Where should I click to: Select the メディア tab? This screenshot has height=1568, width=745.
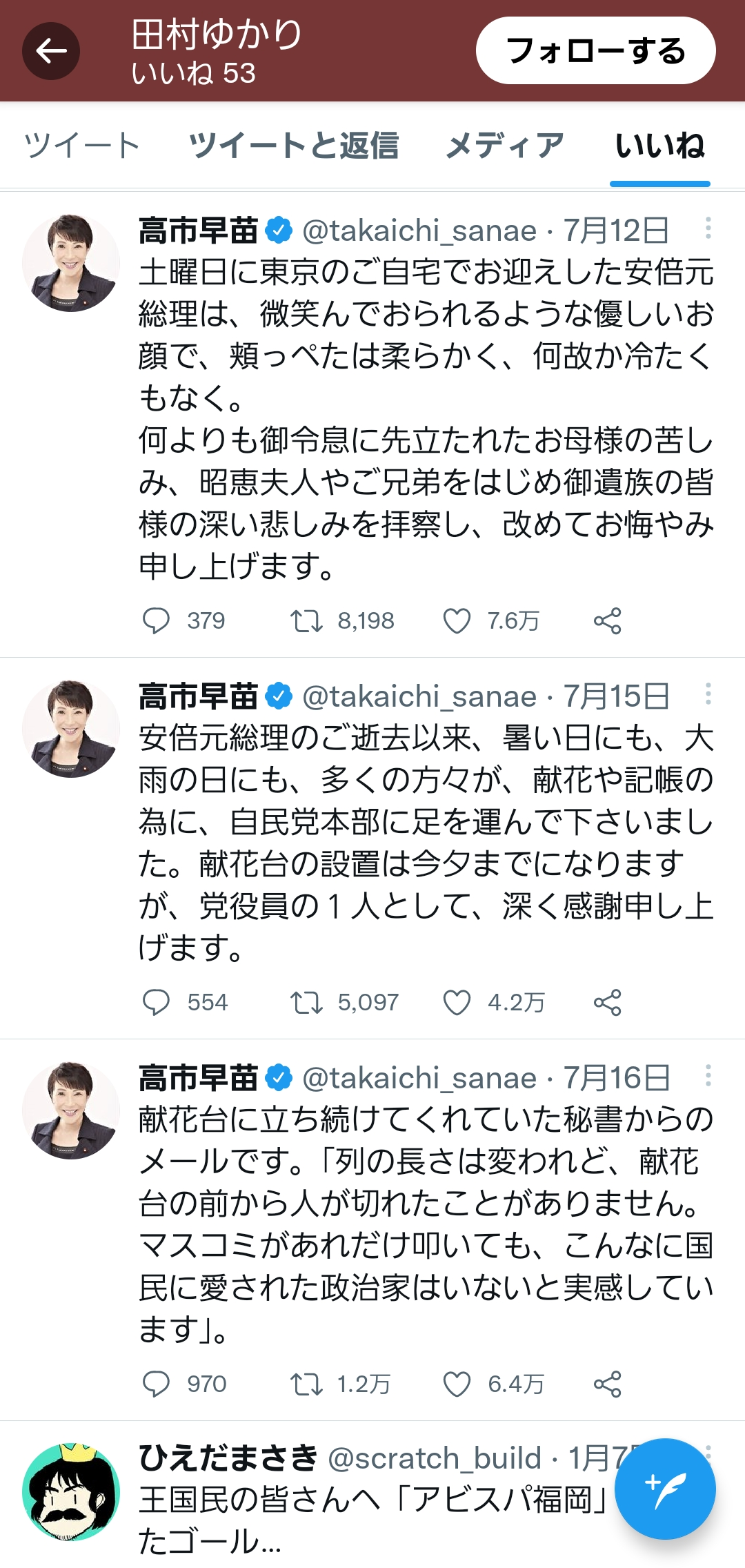pyautogui.click(x=505, y=146)
